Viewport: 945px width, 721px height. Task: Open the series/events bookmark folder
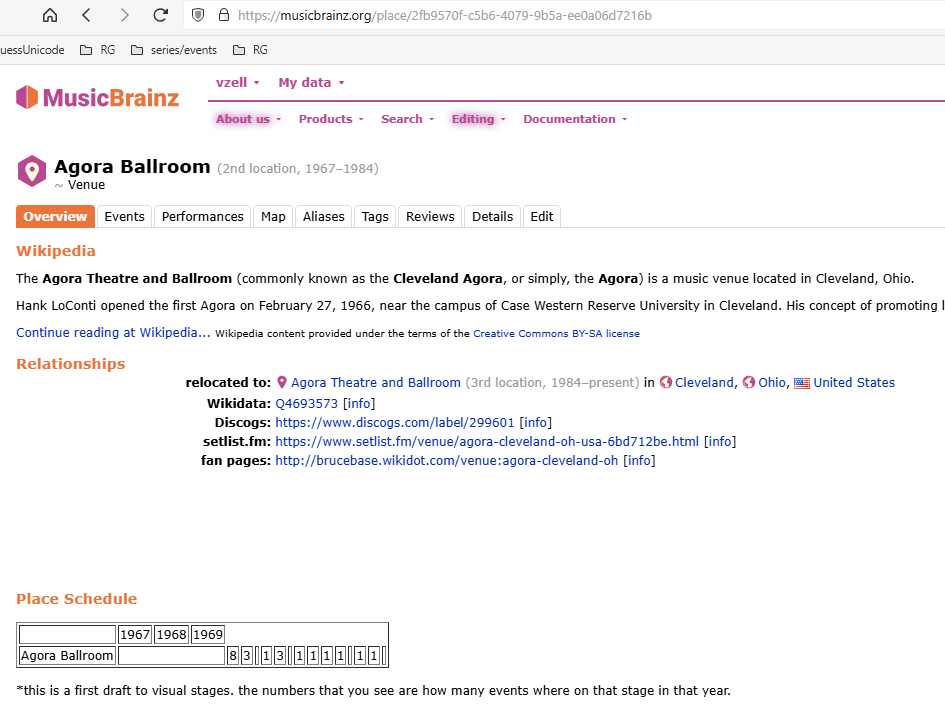click(x=174, y=50)
